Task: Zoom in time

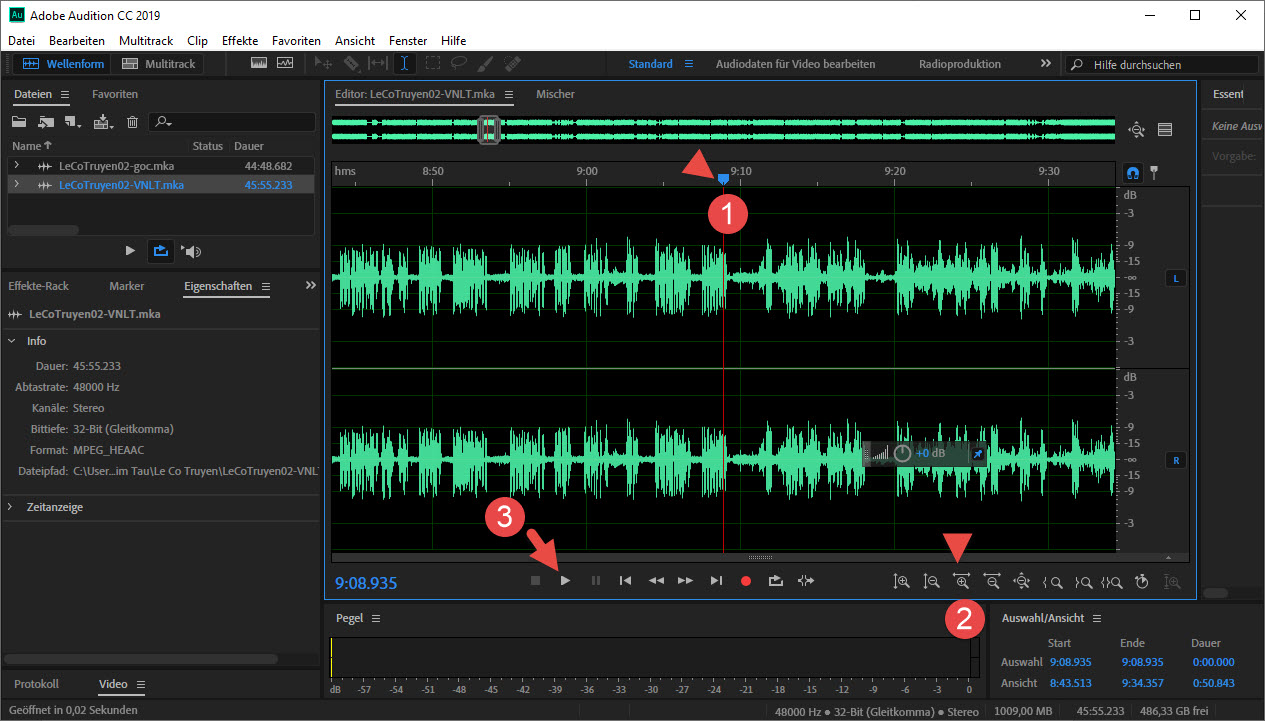Action: click(962, 580)
